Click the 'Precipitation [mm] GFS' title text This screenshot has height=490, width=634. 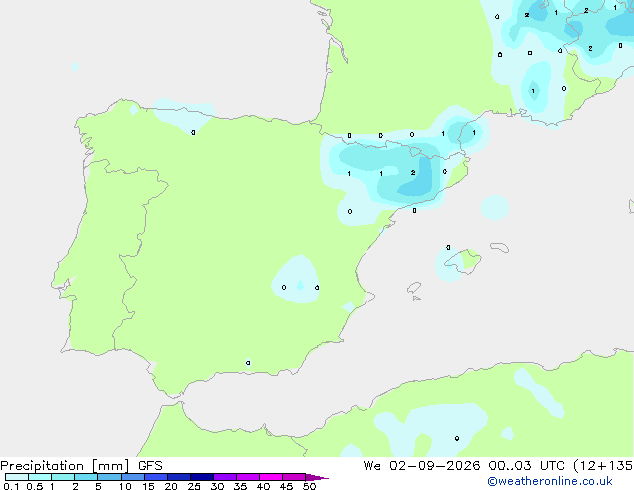(x=81, y=466)
